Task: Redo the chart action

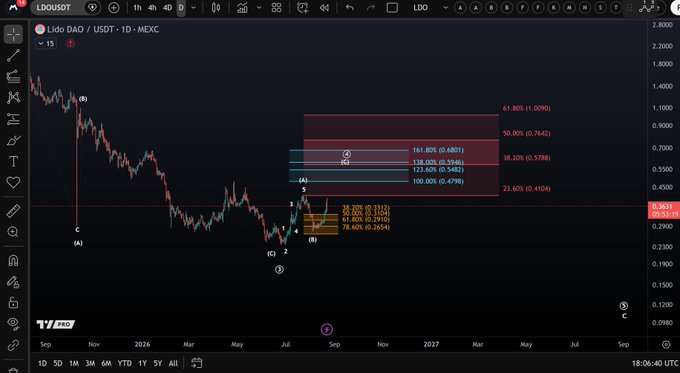Action: click(x=370, y=7)
